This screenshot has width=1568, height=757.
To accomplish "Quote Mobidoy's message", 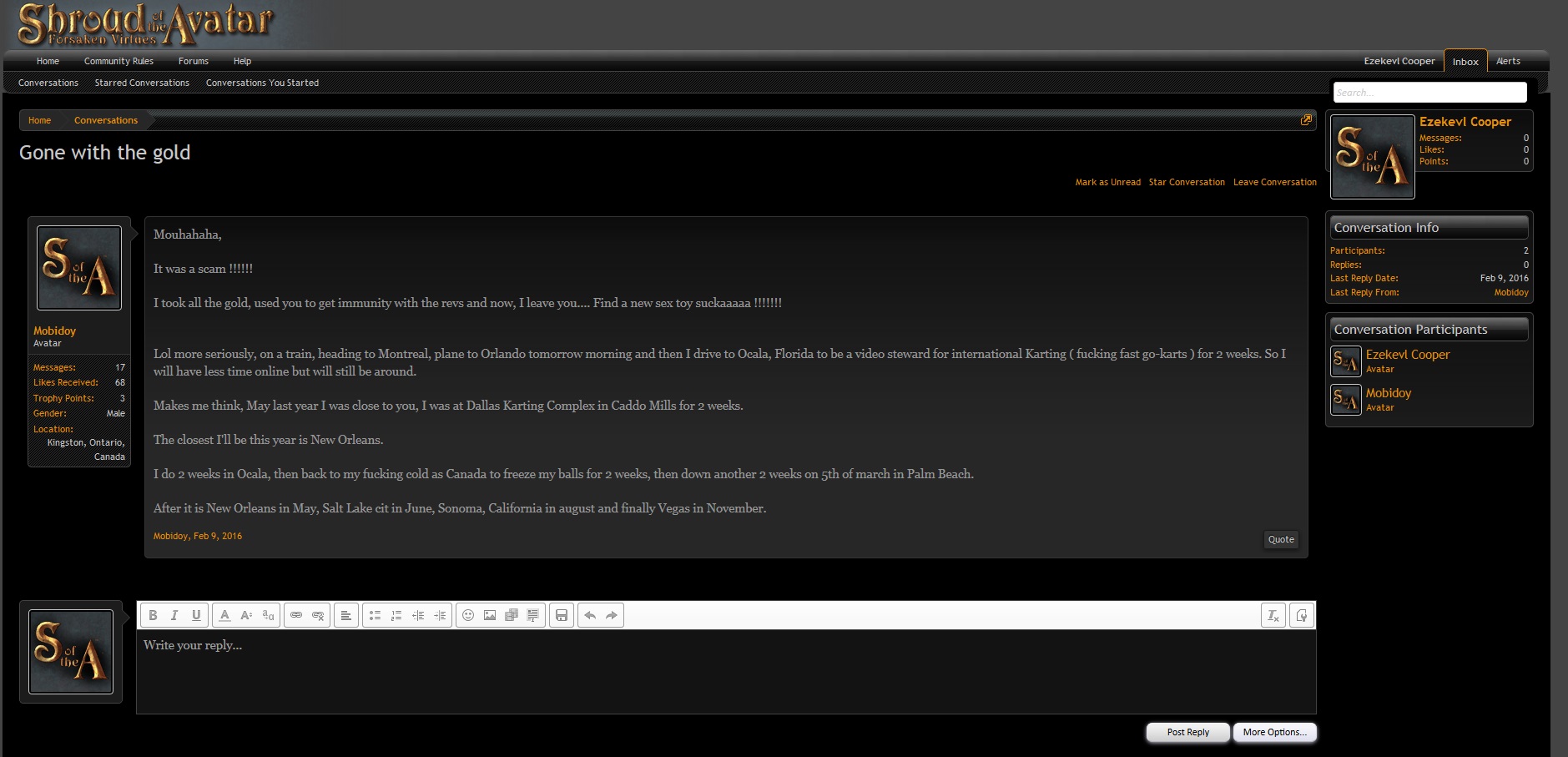I will [1281, 539].
